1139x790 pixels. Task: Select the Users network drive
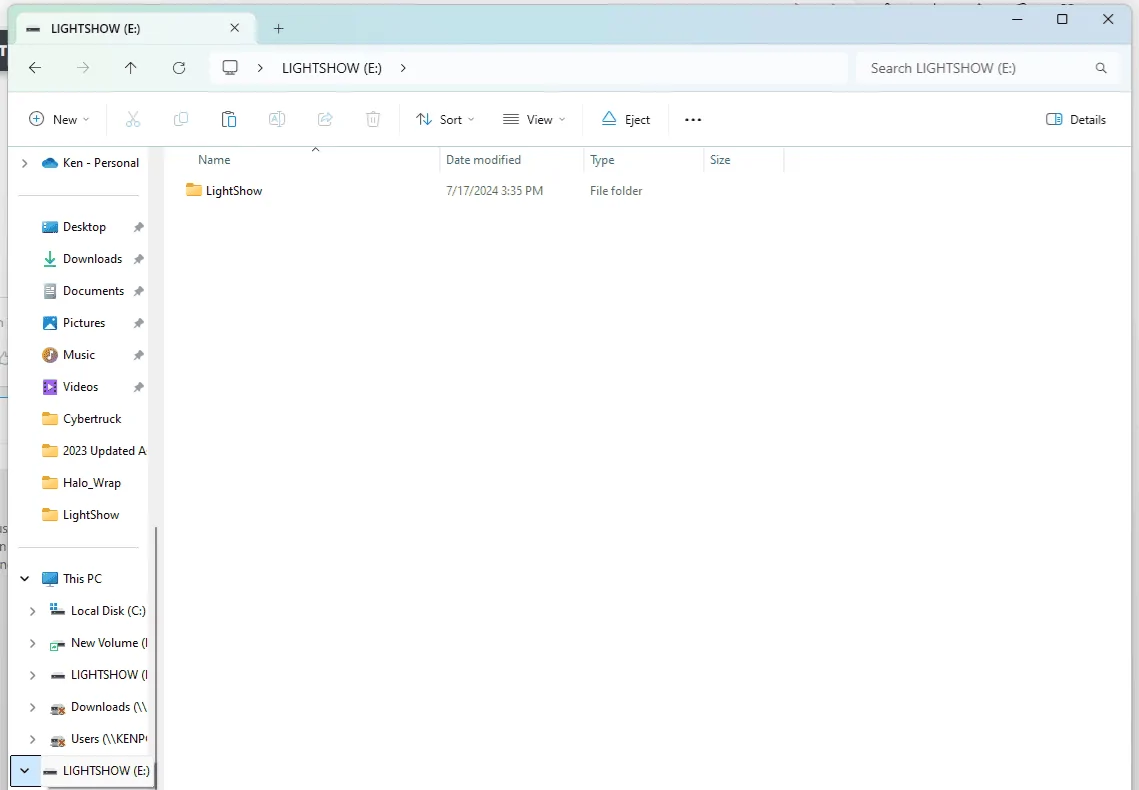(x=109, y=738)
